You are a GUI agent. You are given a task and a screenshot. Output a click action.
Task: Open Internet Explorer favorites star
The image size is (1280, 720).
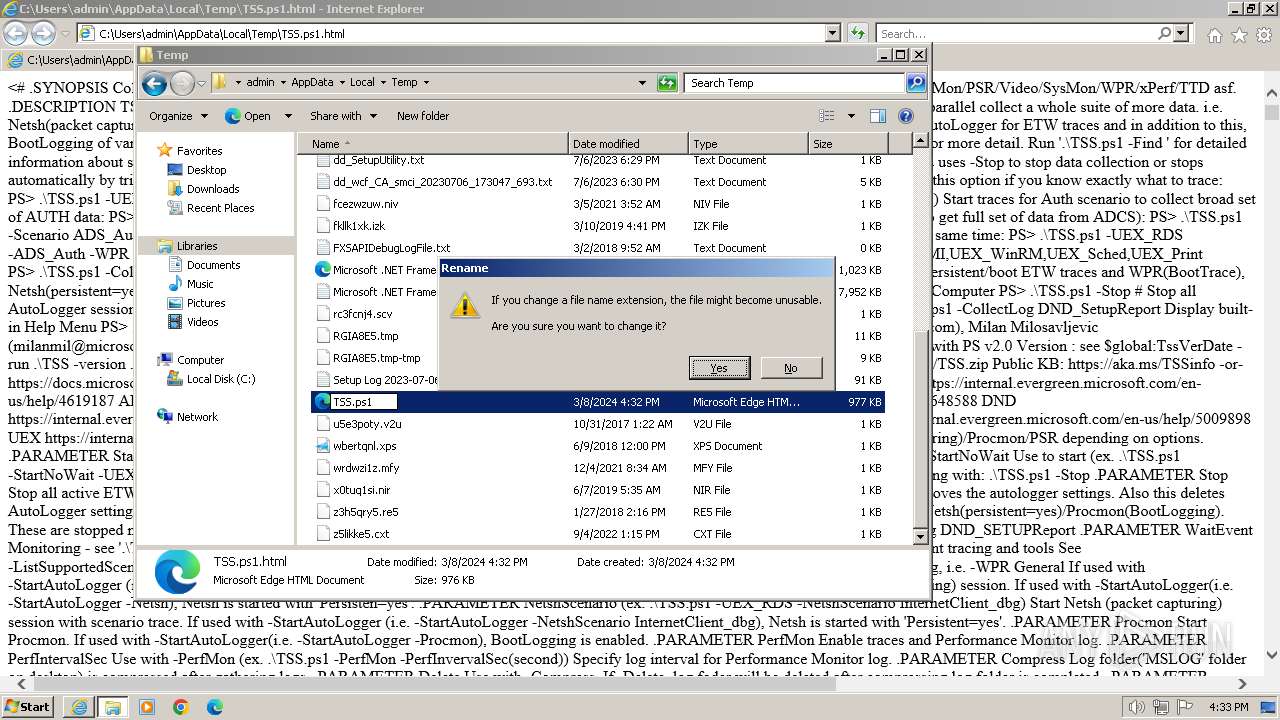(x=1239, y=35)
